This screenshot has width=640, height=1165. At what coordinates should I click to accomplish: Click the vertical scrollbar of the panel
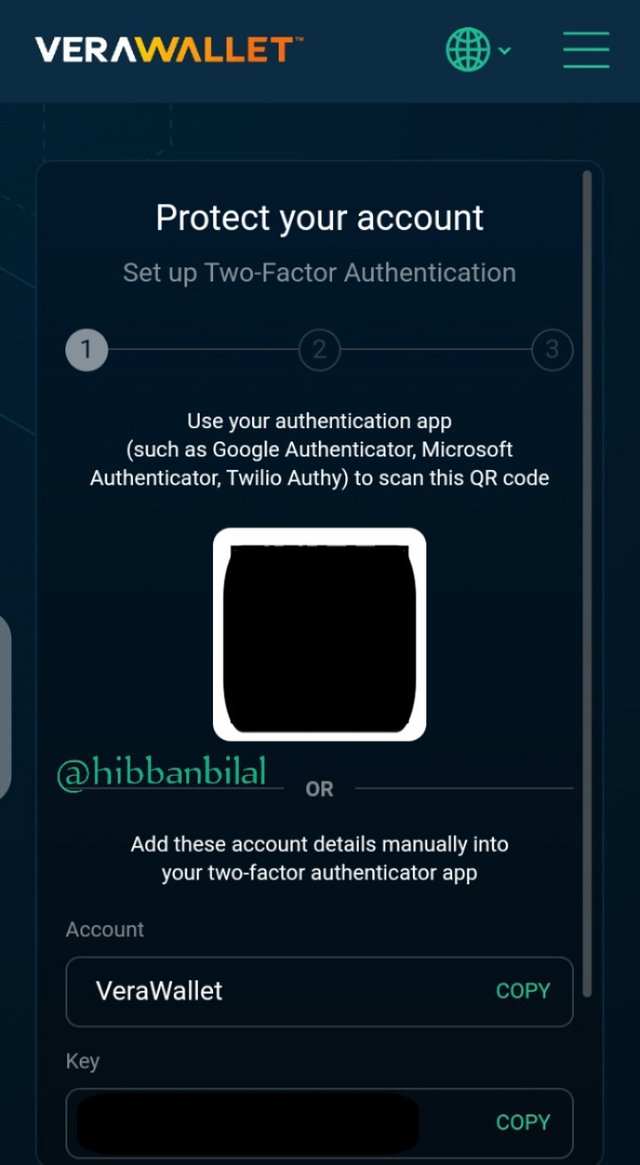click(x=587, y=583)
